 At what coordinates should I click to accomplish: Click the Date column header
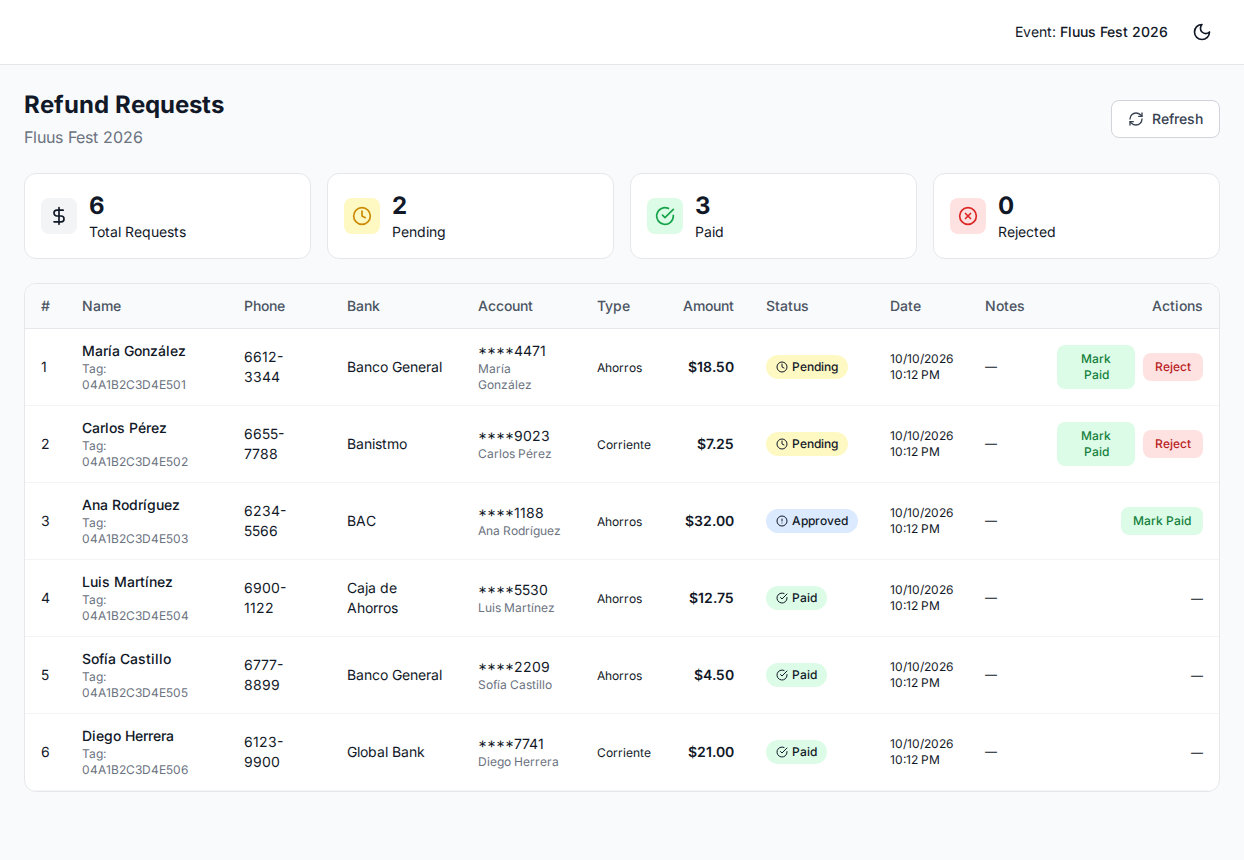pos(906,306)
